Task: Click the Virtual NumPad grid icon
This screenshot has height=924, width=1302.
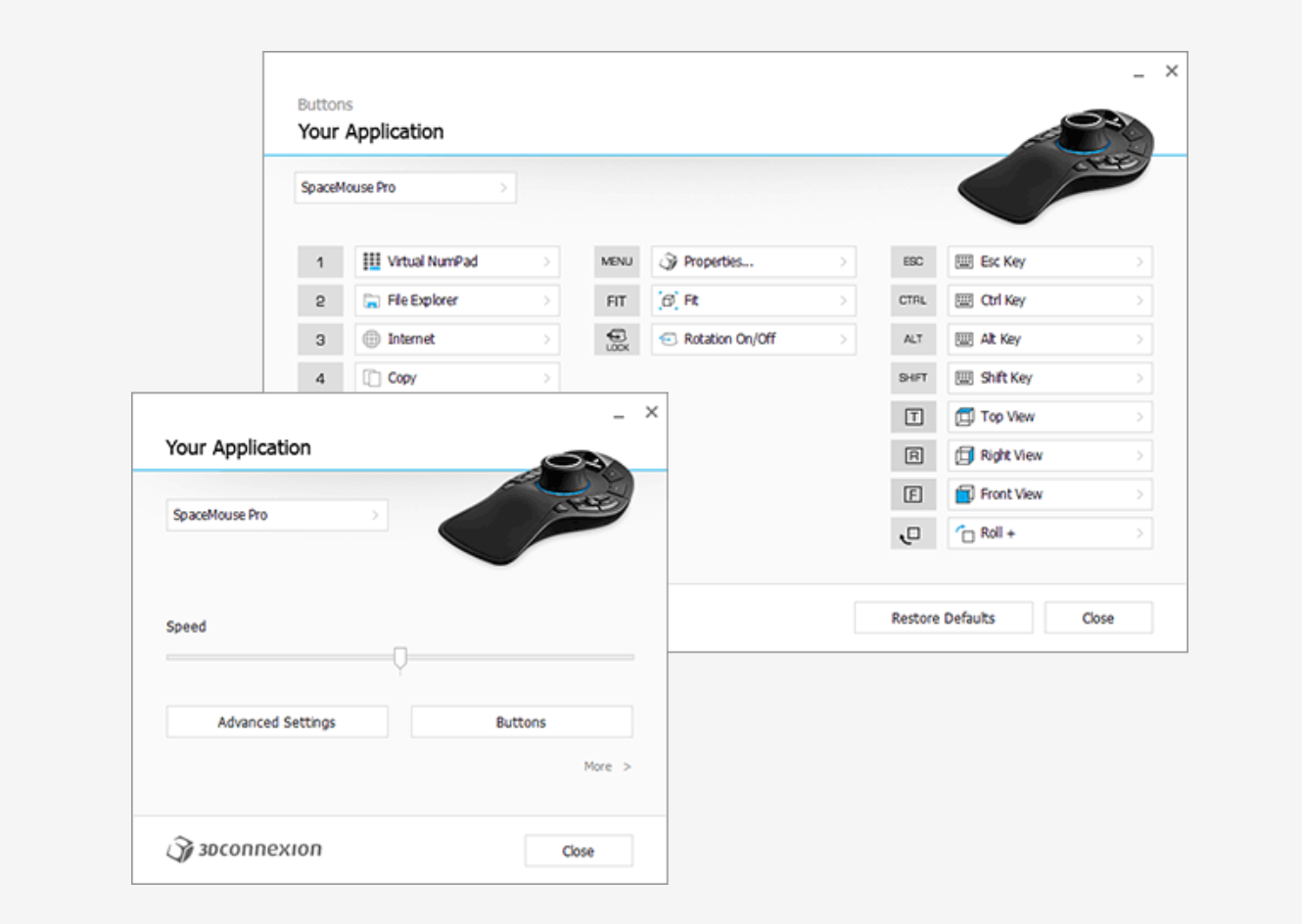Action: (x=372, y=261)
